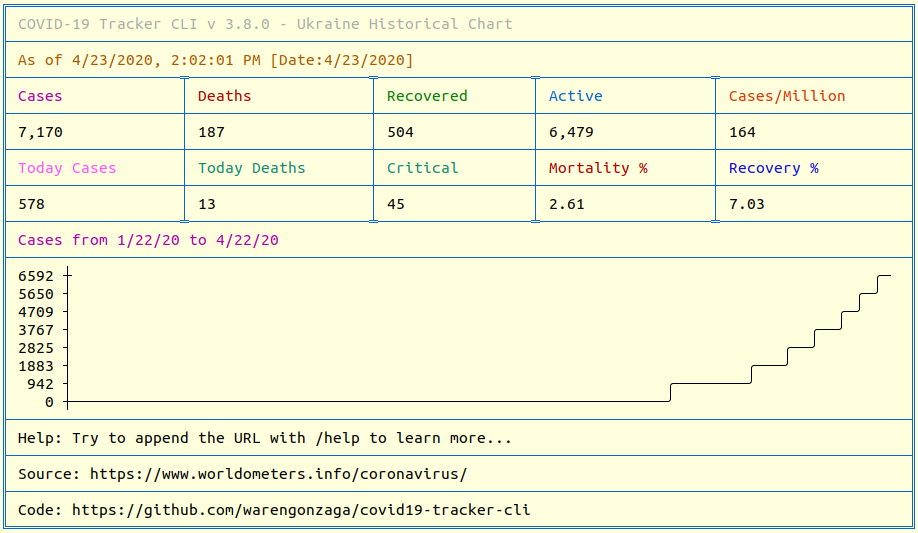Click 'Cases from 1/22/20 to 4/22/20' heading
Screen dimensions: 918x533
tap(148, 240)
